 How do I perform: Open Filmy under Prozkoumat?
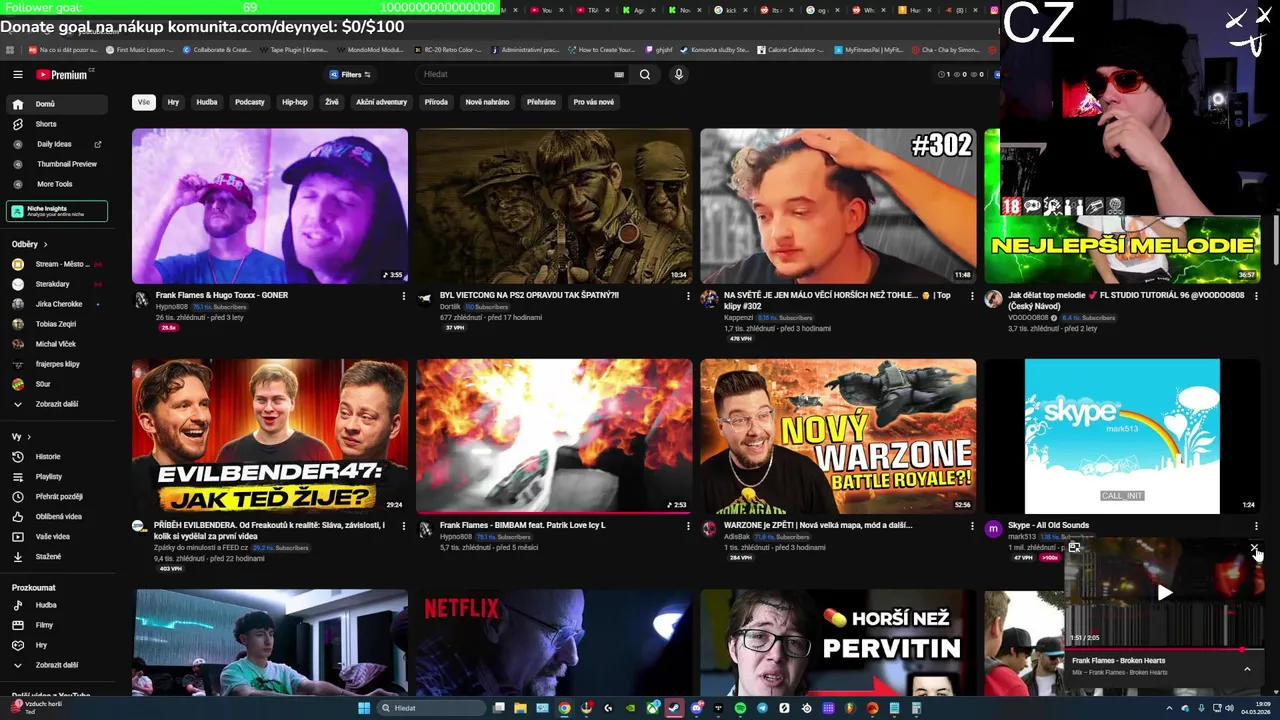(56, 625)
